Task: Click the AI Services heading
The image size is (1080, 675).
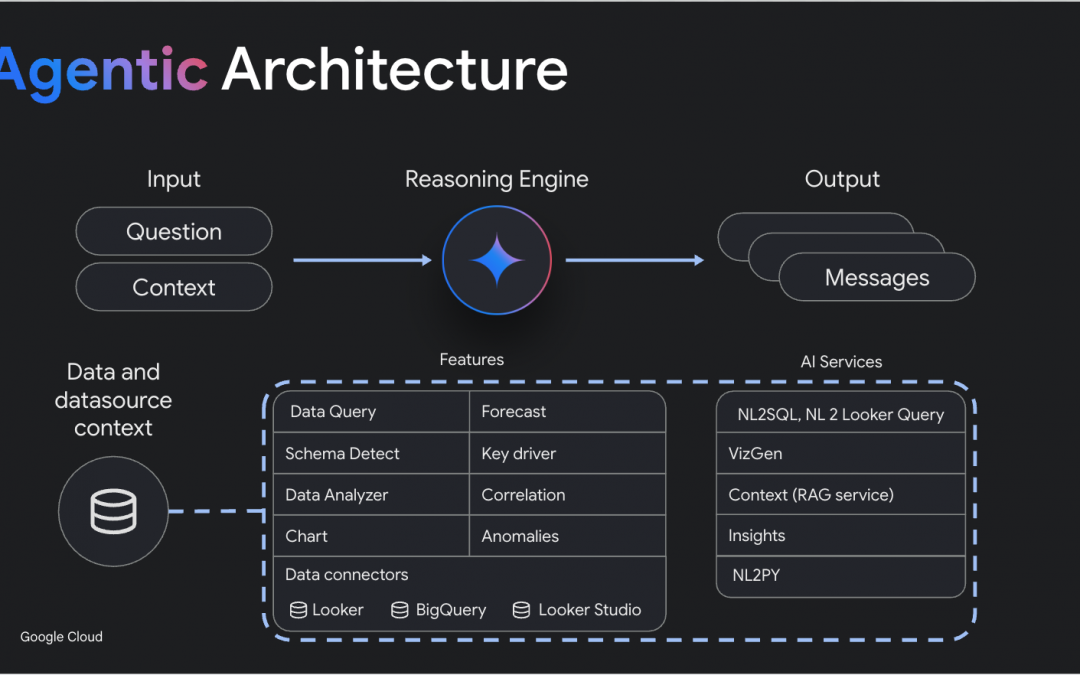Action: point(841,362)
